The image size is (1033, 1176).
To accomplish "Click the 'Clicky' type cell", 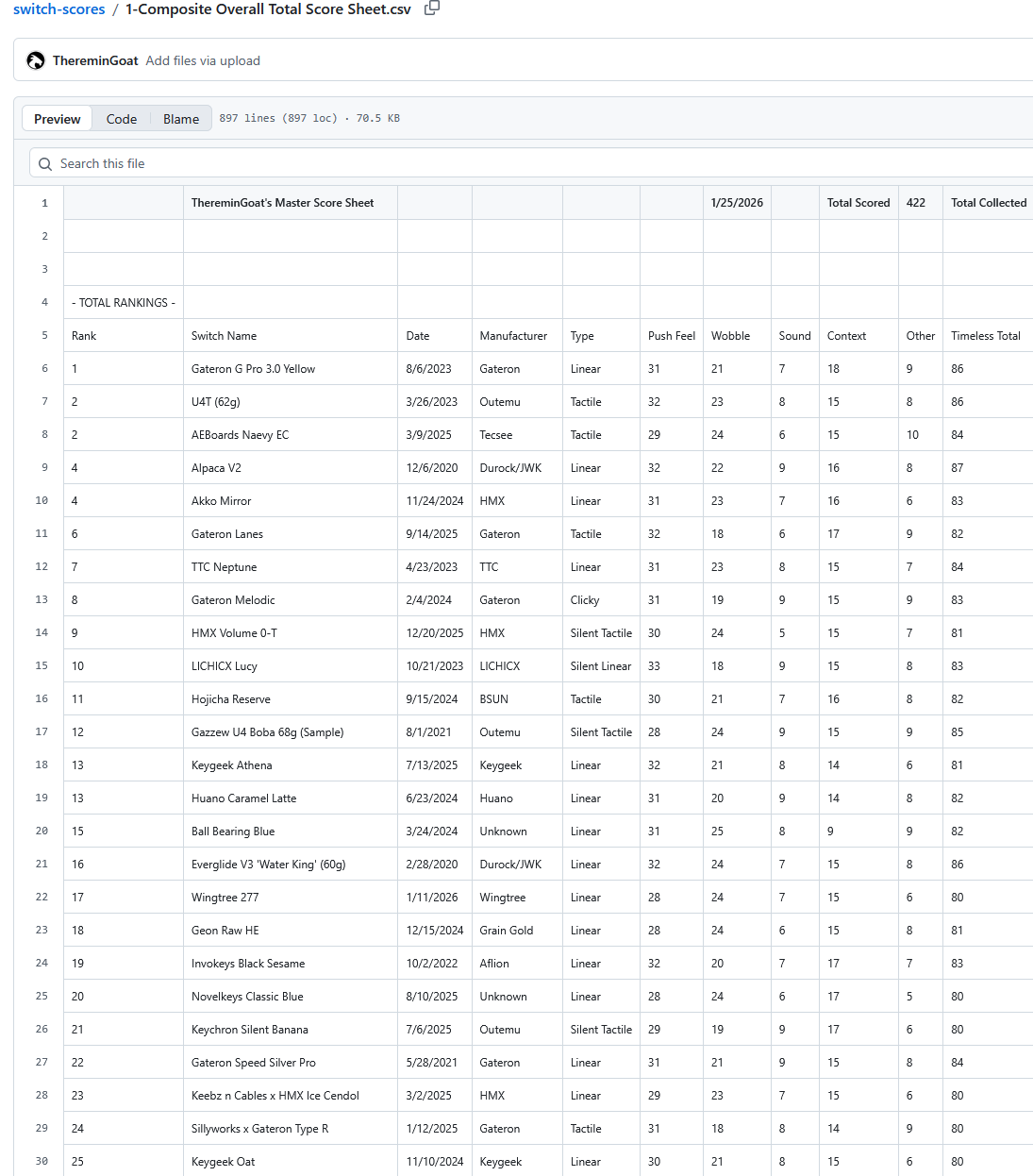I will 601,599.
